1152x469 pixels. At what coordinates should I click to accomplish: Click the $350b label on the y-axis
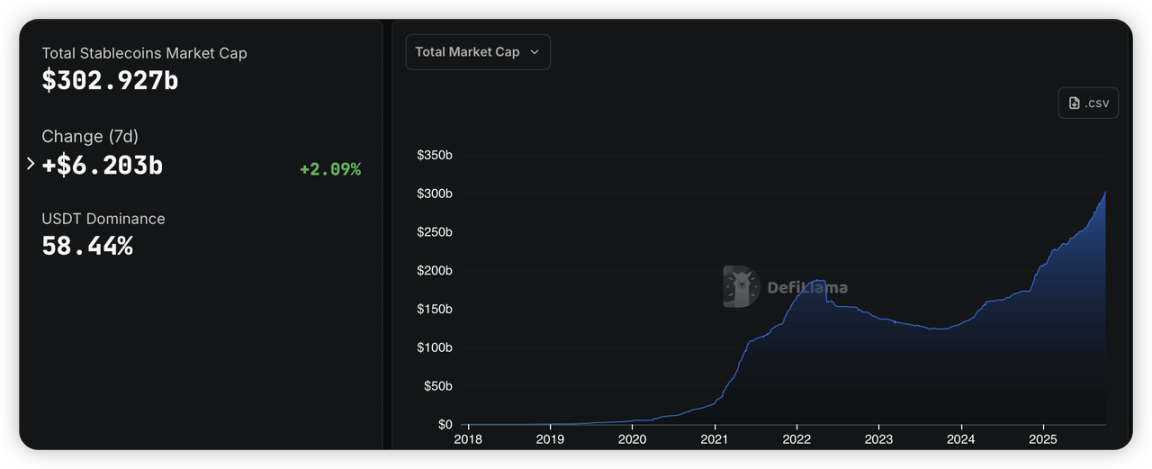(x=434, y=155)
